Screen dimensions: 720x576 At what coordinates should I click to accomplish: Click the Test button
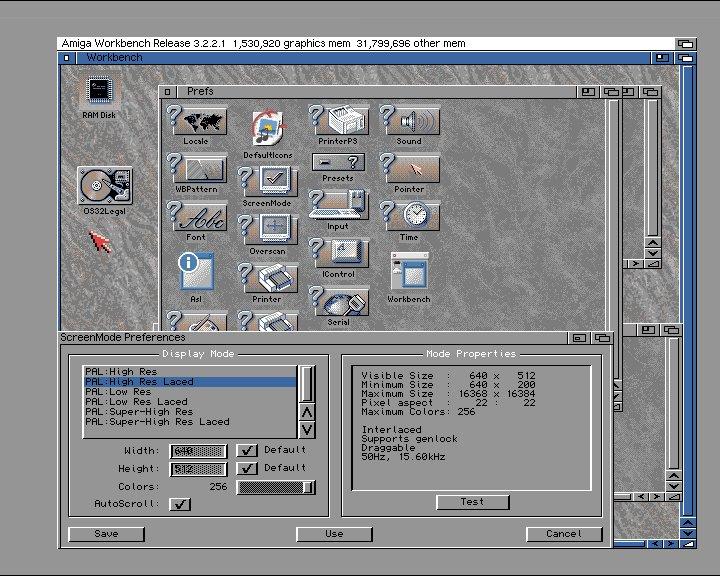[472, 502]
